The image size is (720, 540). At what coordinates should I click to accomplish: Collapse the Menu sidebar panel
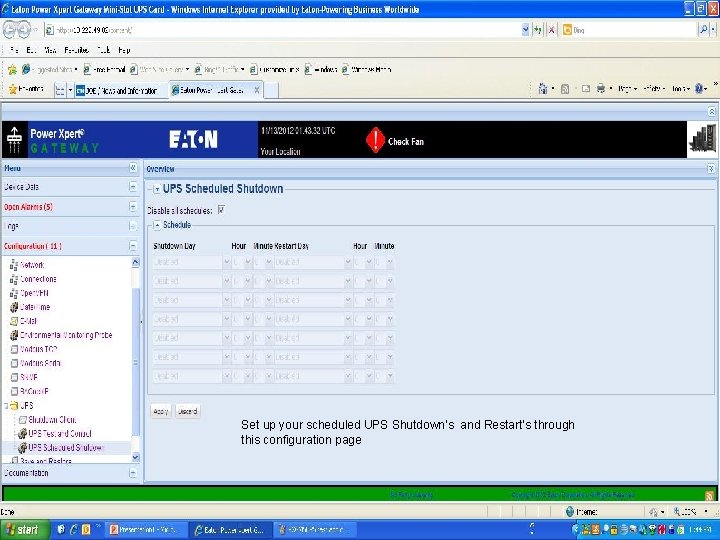tap(133, 168)
